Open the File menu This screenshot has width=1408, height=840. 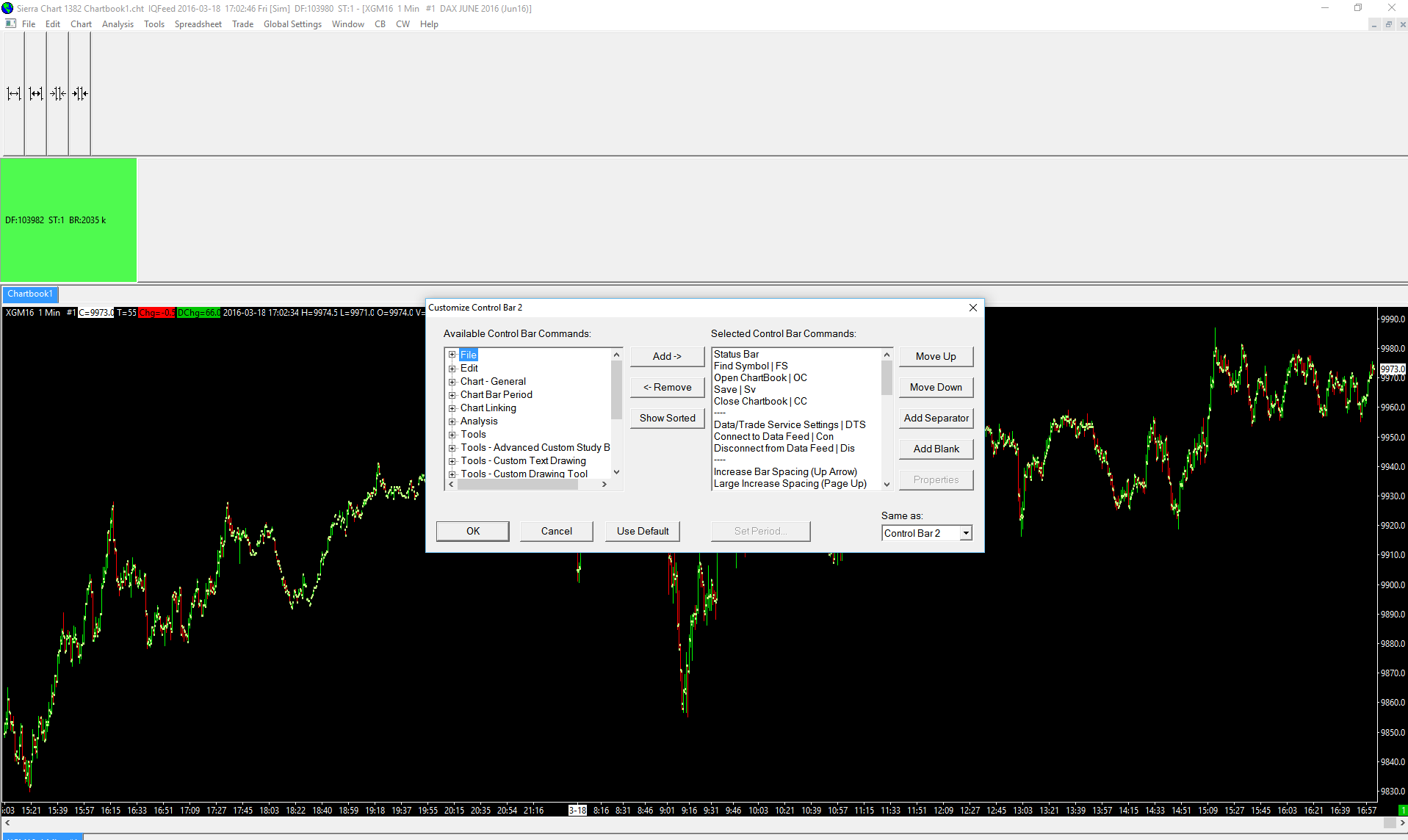(29, 24)
